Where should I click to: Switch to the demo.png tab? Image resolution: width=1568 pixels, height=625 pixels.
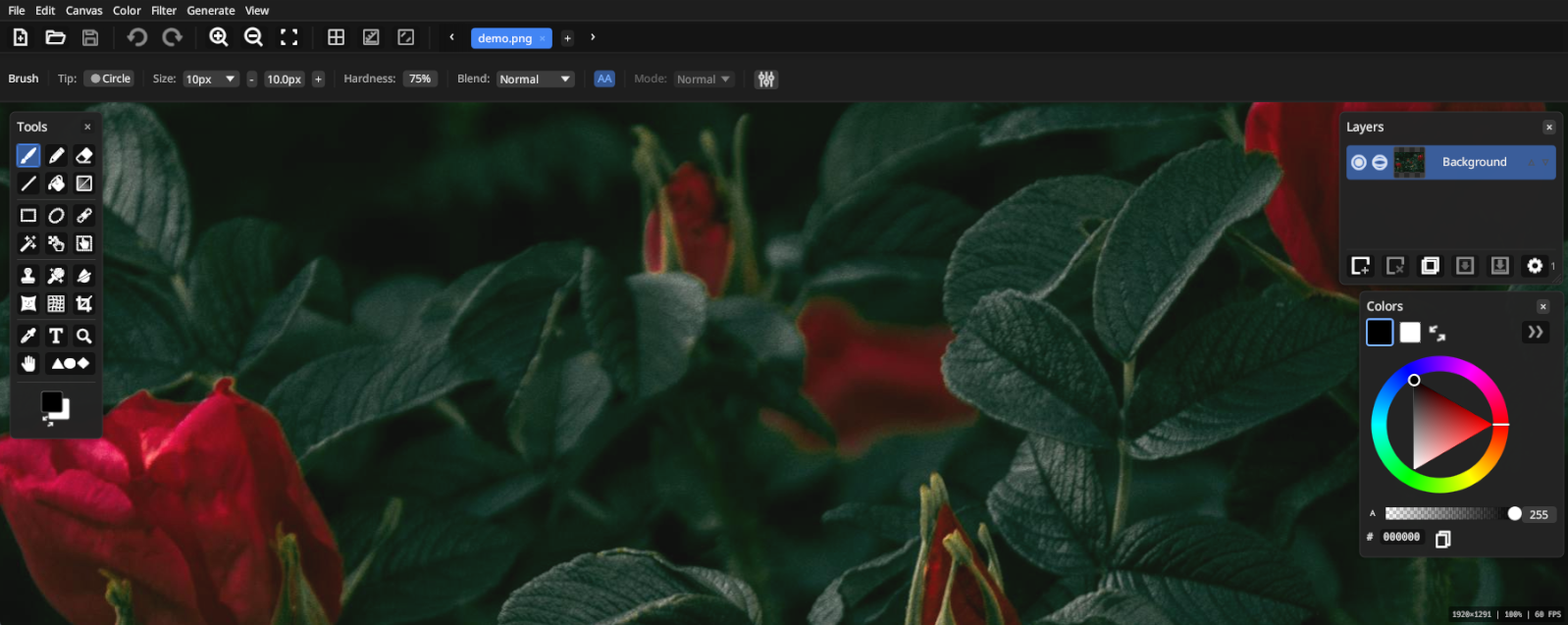click(505, 38)
